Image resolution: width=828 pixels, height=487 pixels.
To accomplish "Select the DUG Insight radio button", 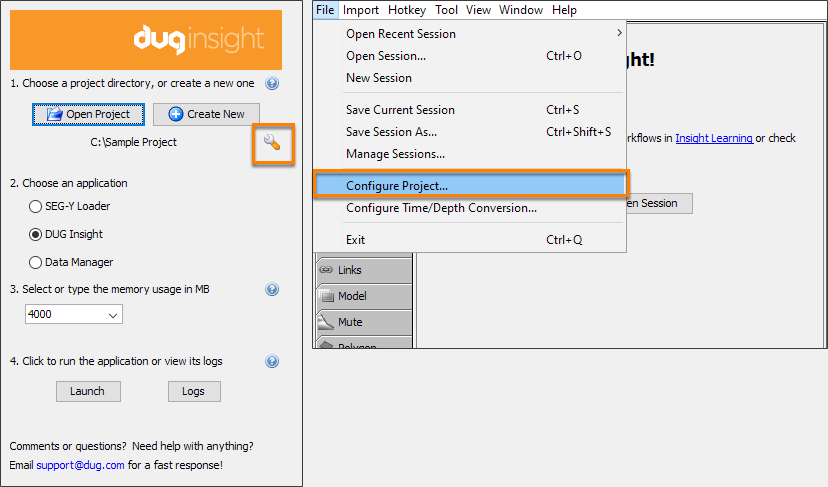I will click(x=35, y=235).
